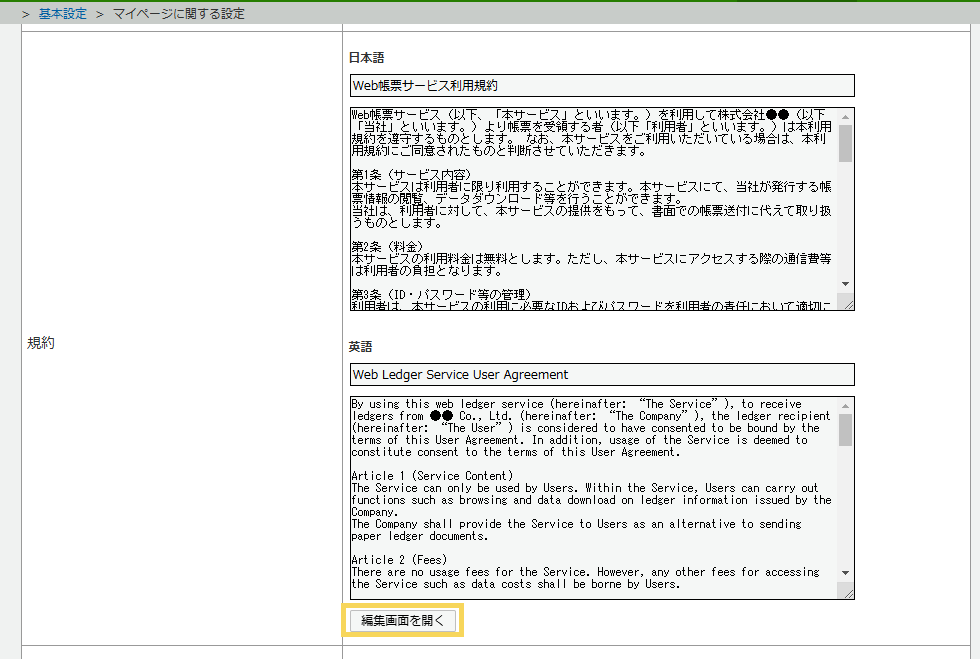Open the editor with 編集画面を開く button
This screenshot has height=659, width=980.
[x=403, y=621]
